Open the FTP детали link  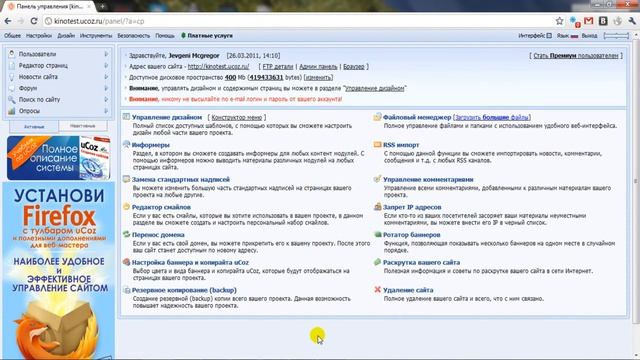pyautogui.click(x=278, y=67)
